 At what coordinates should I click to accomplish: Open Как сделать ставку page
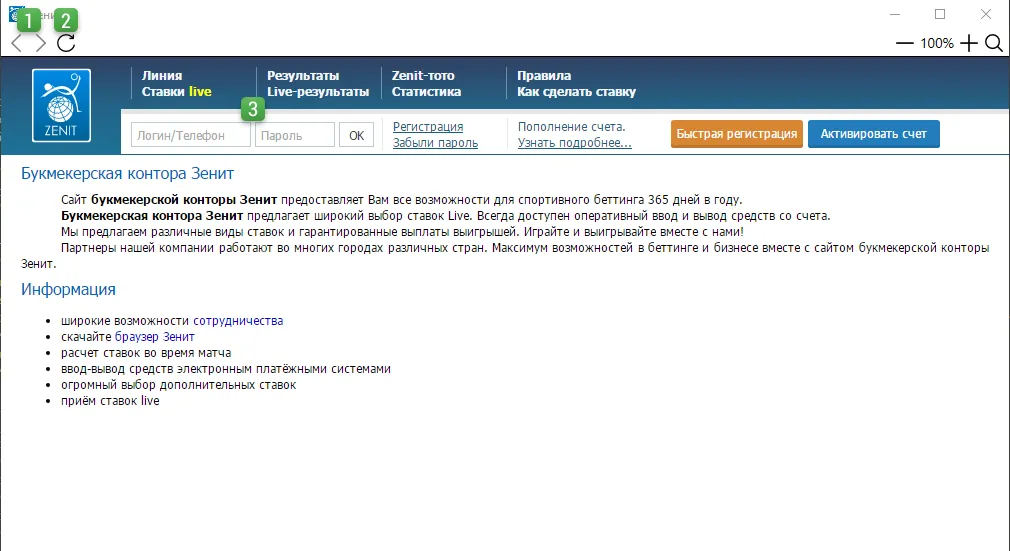576,92
